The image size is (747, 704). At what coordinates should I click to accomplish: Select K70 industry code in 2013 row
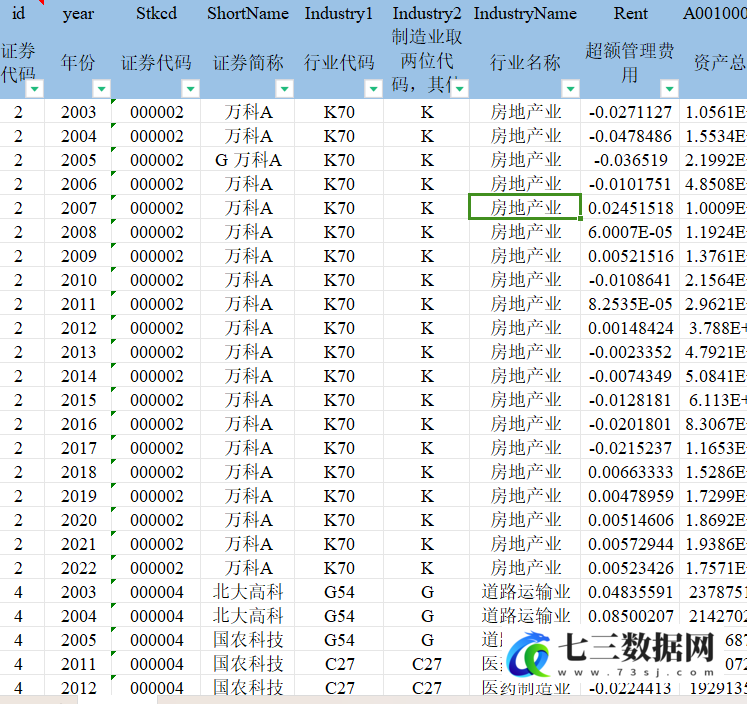click(339, 352)
